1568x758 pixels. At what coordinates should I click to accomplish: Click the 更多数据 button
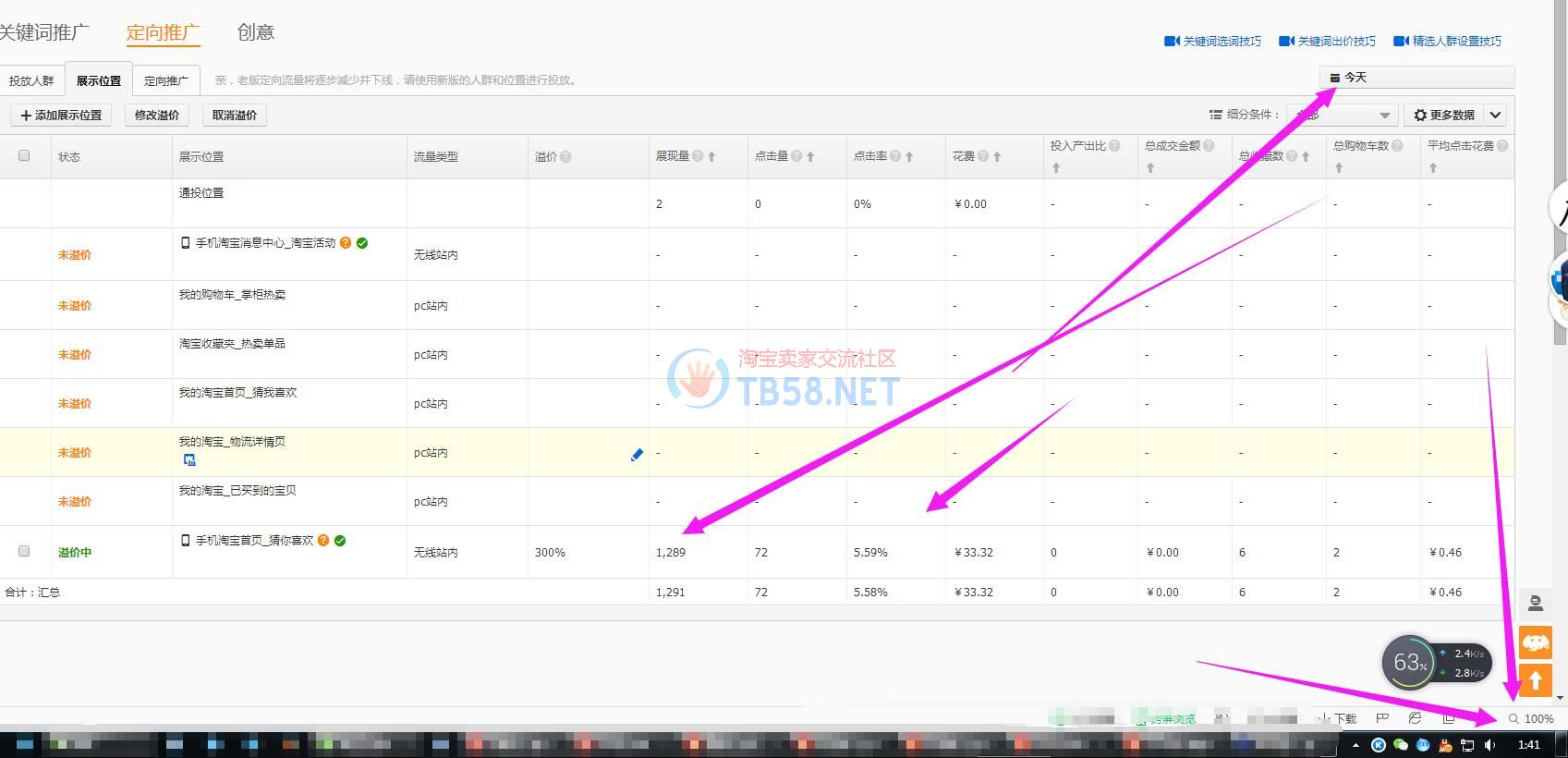[x=1444, y=116]
